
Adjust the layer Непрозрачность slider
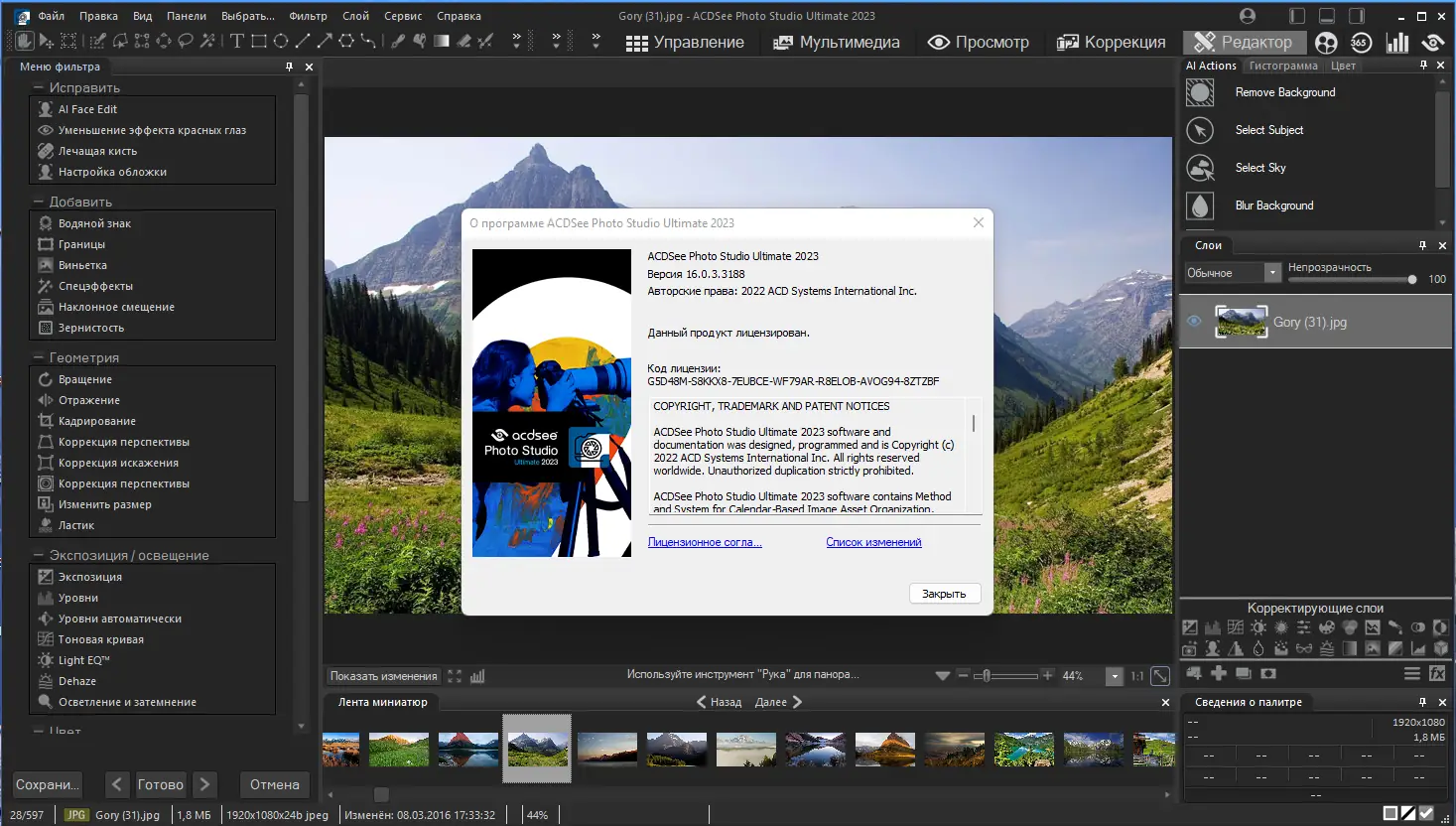point(1352,280)
